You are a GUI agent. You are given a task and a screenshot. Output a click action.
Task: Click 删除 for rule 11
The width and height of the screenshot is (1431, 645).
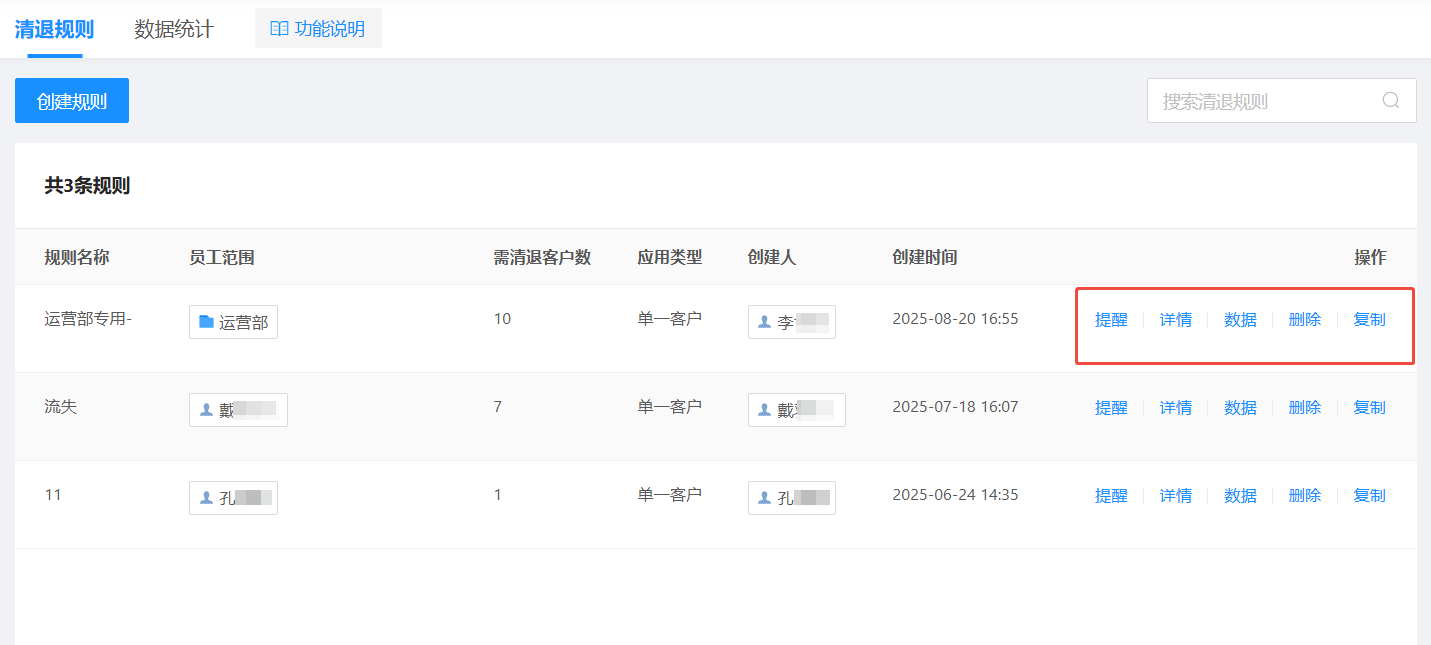pyautogui.click(x=1305, y=496)
